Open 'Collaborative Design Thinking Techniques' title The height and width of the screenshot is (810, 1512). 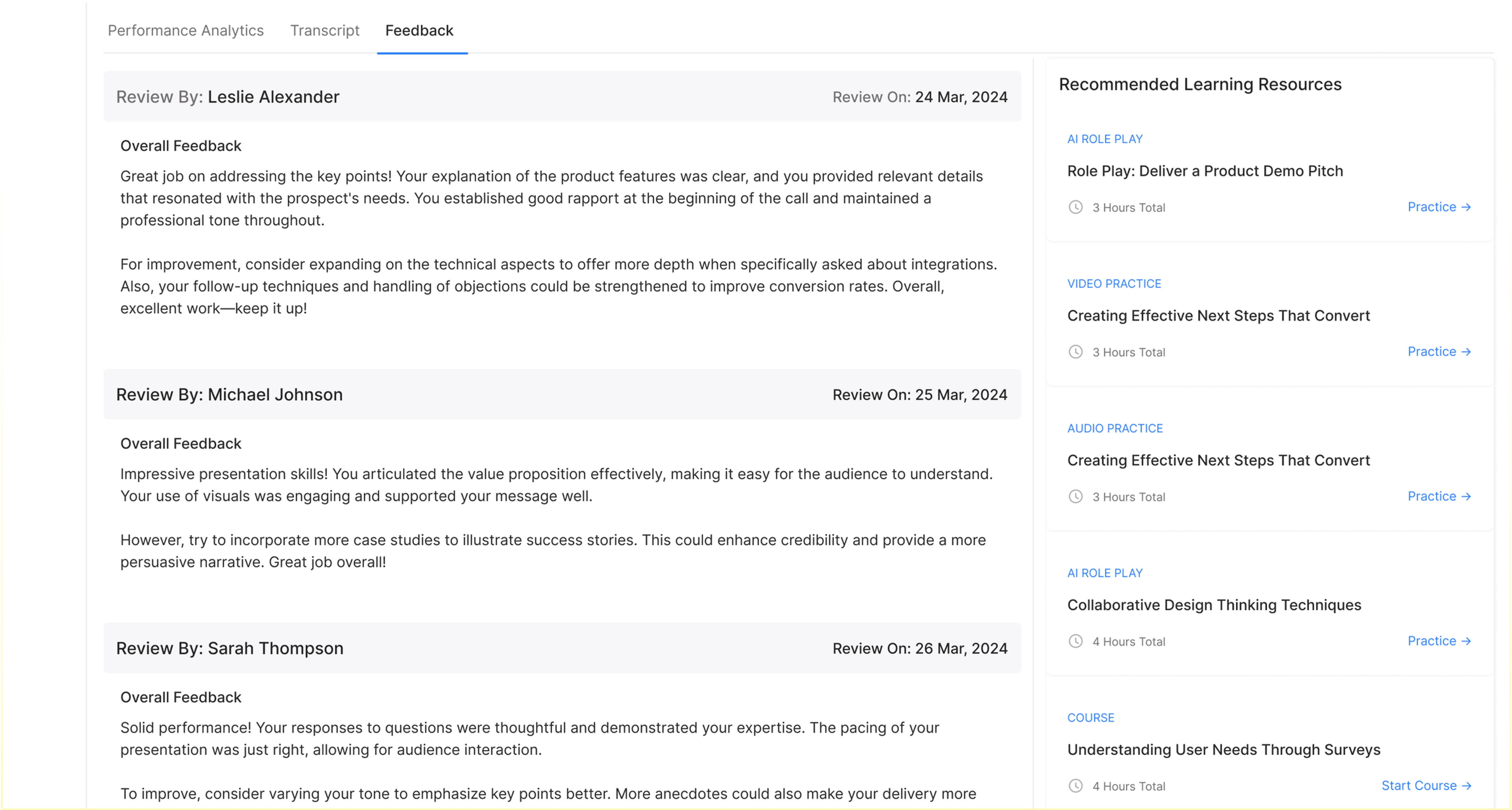click(1214, 605)
